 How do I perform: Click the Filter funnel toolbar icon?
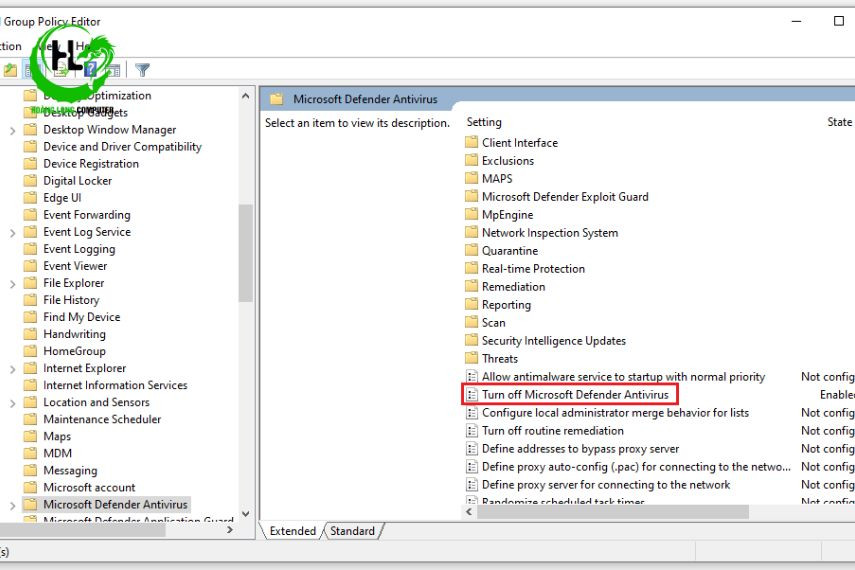coord(142,70)
